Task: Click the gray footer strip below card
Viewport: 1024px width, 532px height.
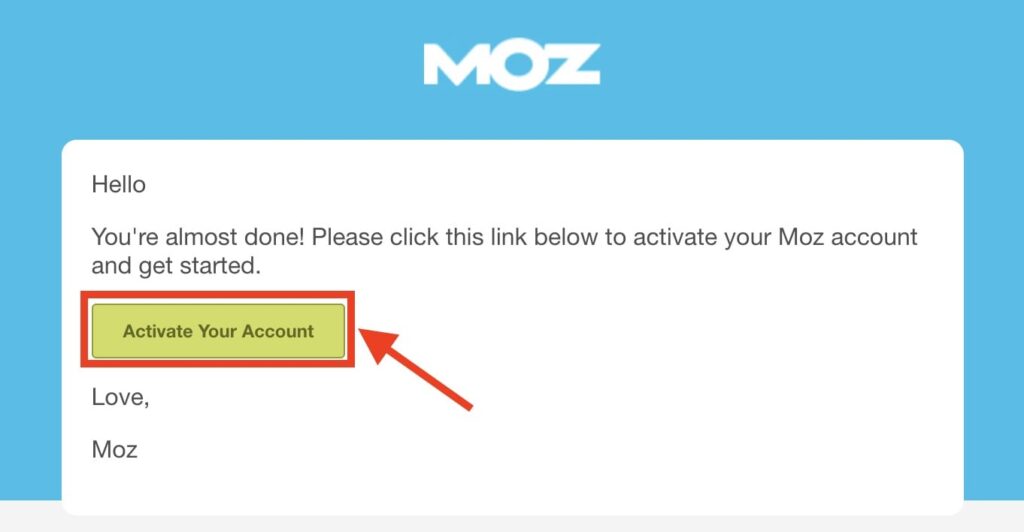Action: coord(512,524)
